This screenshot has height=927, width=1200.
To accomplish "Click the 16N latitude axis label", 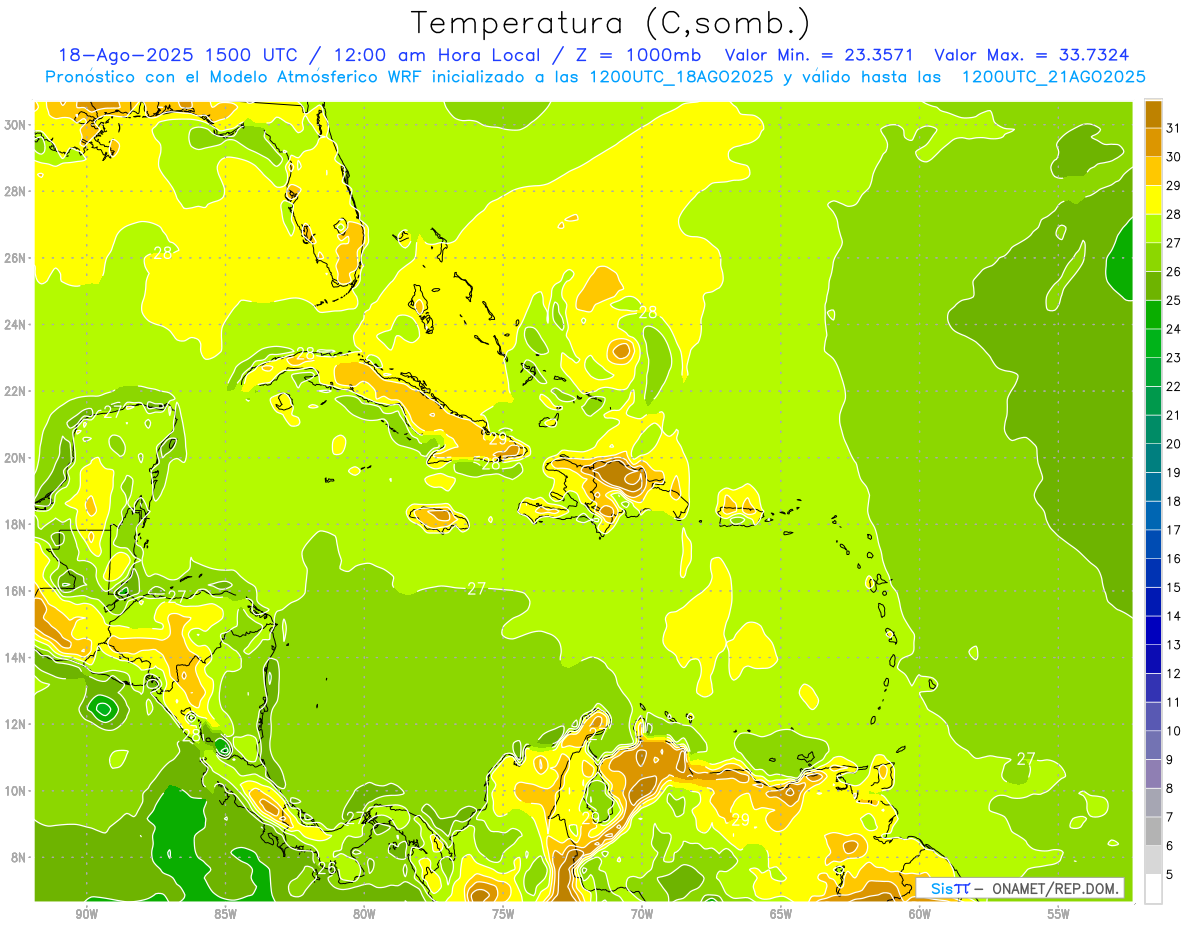I will (x=16, y=591).
